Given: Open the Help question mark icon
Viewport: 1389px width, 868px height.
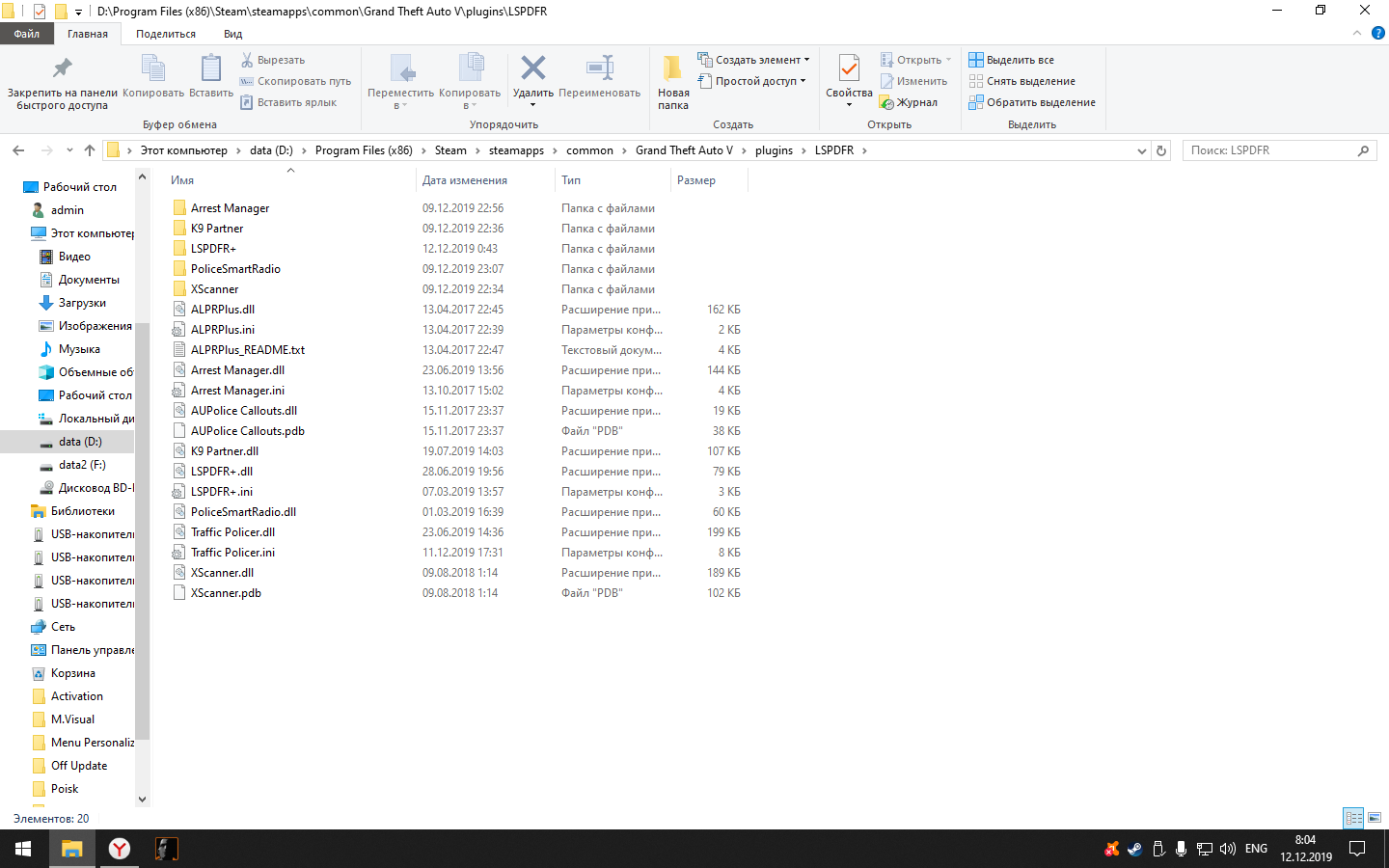Looking at the screenshot, I should pyautogui.click(x=1378, y=33).
